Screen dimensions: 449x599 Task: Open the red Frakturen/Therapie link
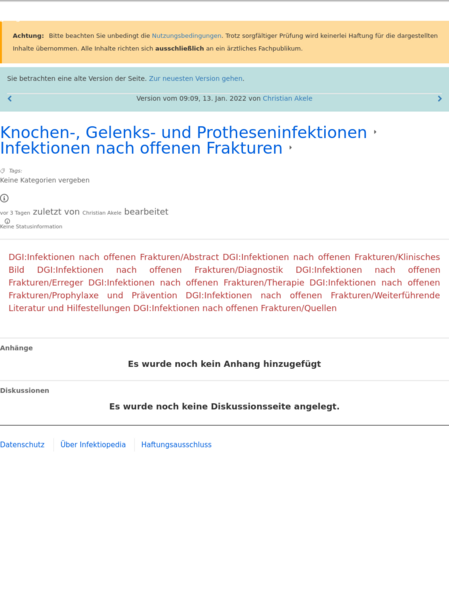point(196,282)
